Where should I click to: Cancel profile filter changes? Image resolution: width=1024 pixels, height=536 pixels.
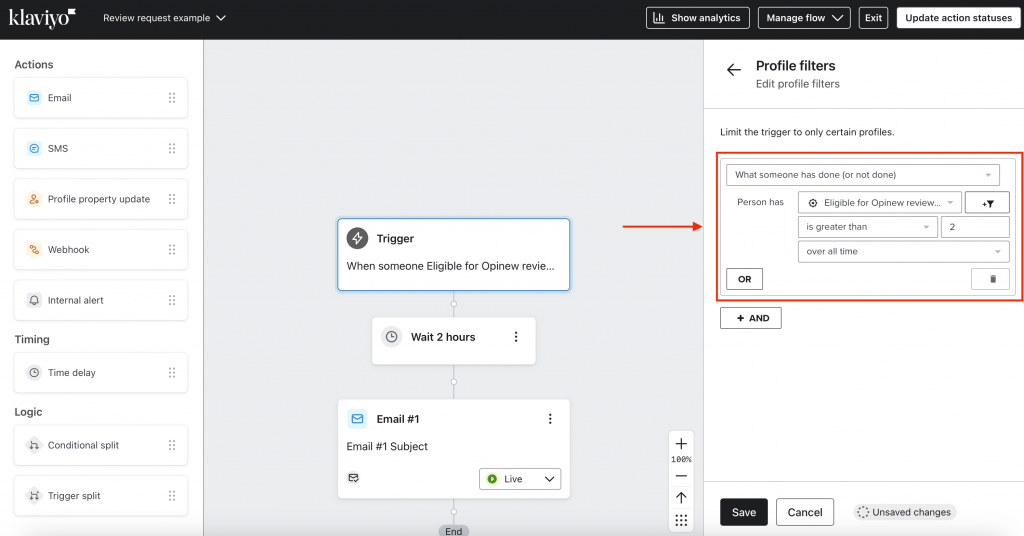point(805,512)
